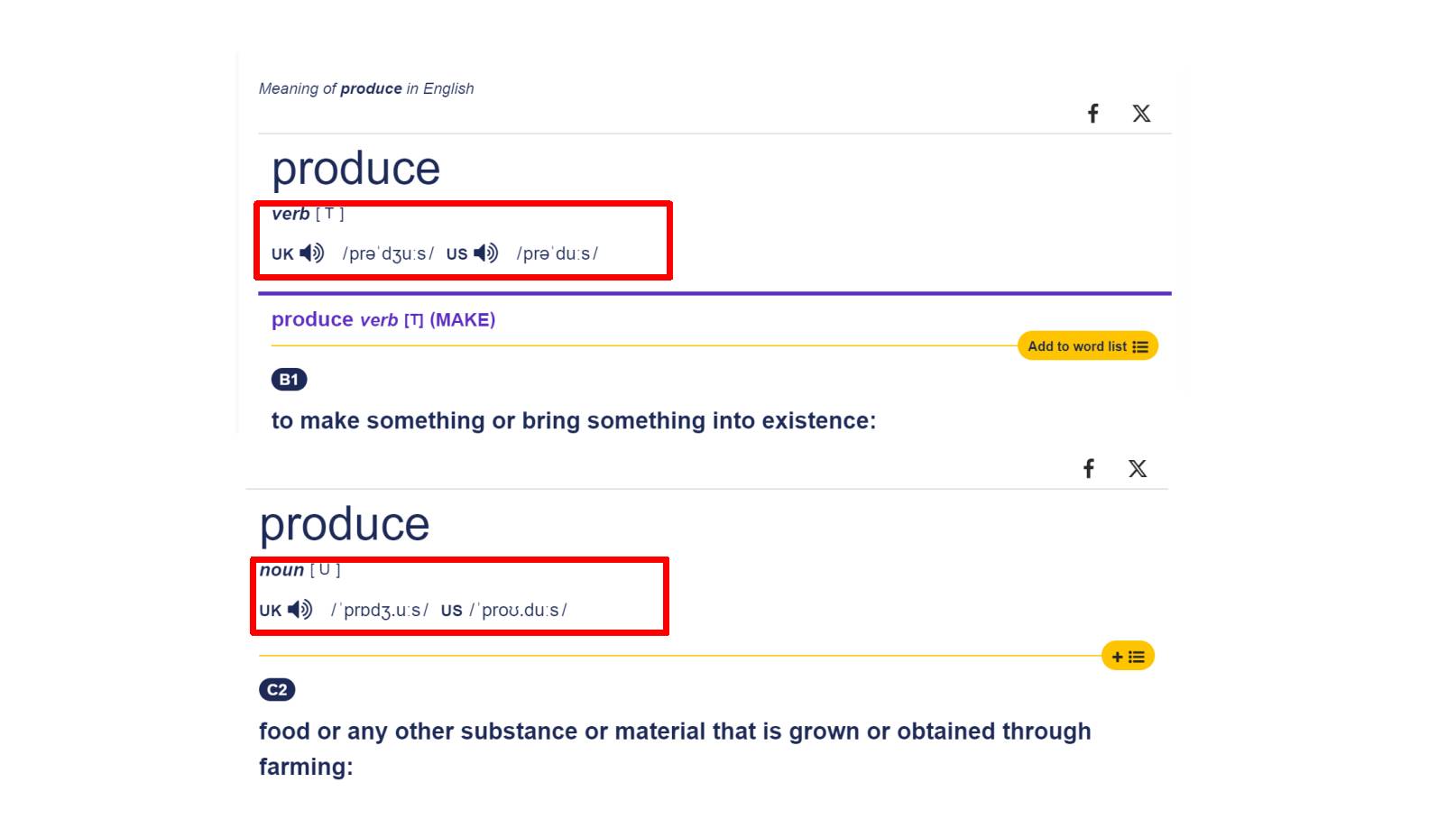1456x819 pixels.
Task: Click the definition "to make something or bring"
Action: 573,421
